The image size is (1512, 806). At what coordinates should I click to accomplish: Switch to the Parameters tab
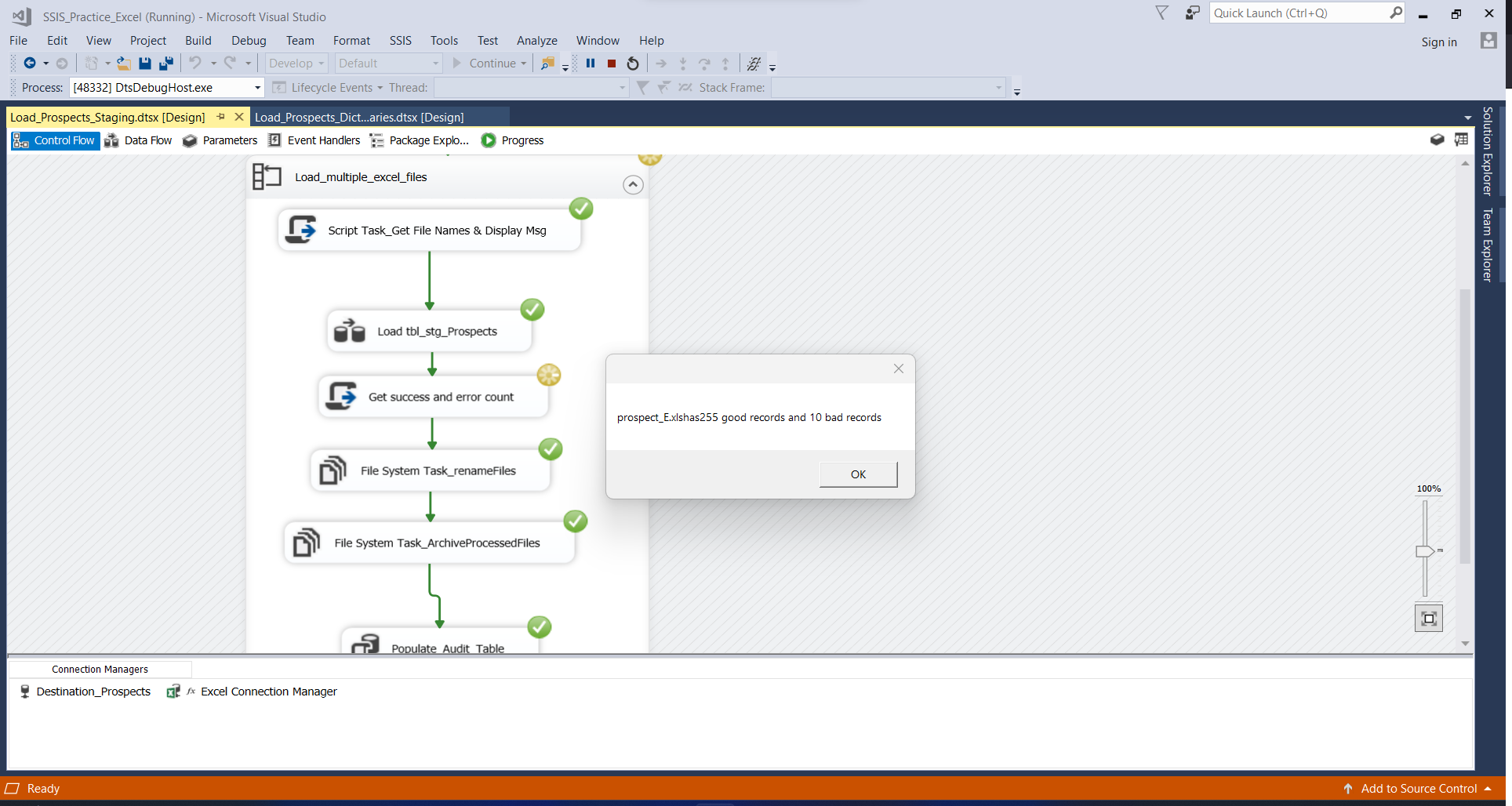click(x=220, y=140)
